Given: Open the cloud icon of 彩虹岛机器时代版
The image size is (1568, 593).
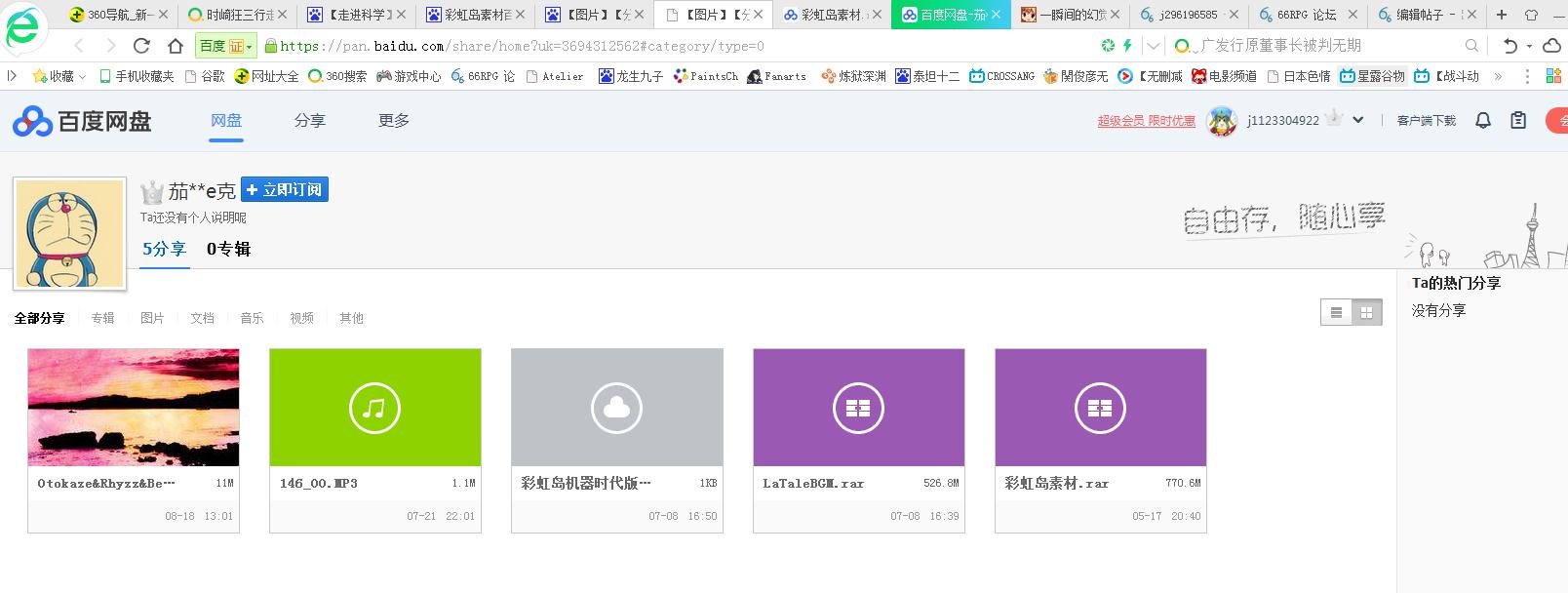Looking at the screenshot, I should pyautogui.click(x=616, y=408).
